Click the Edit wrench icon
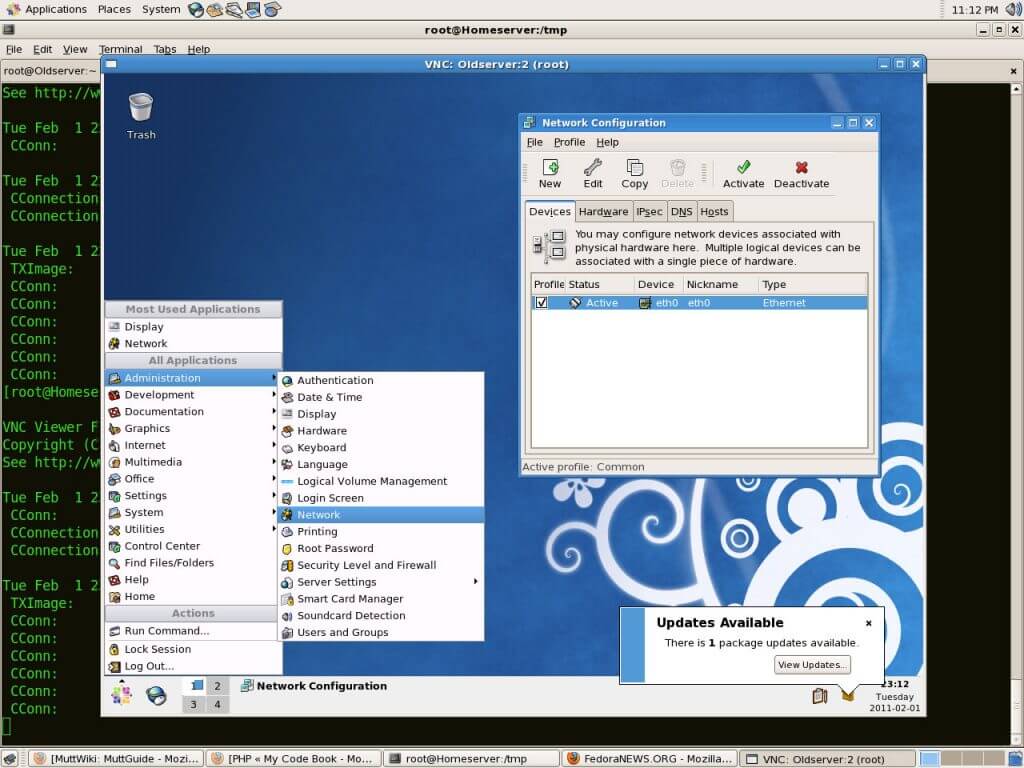 pyautogui.click(x=592, y=172)
